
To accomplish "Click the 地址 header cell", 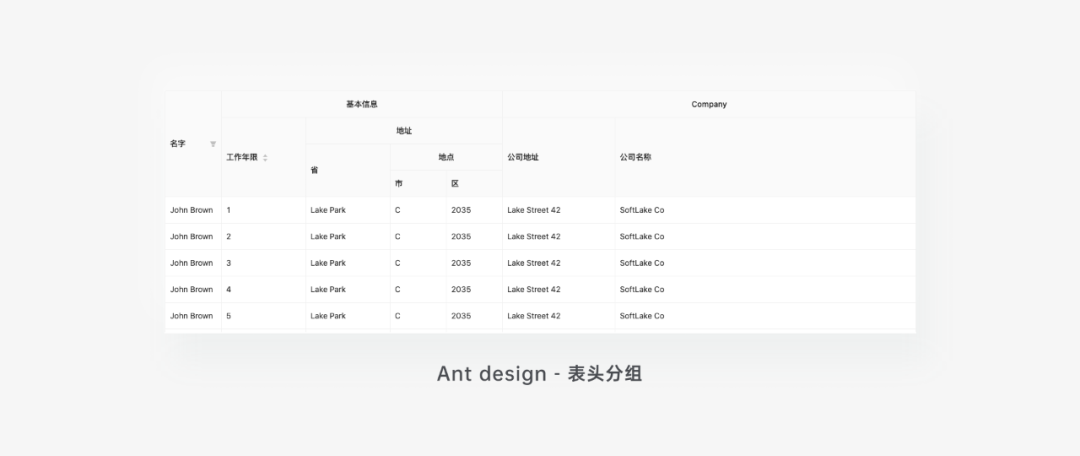I will (x=404, y=131).
